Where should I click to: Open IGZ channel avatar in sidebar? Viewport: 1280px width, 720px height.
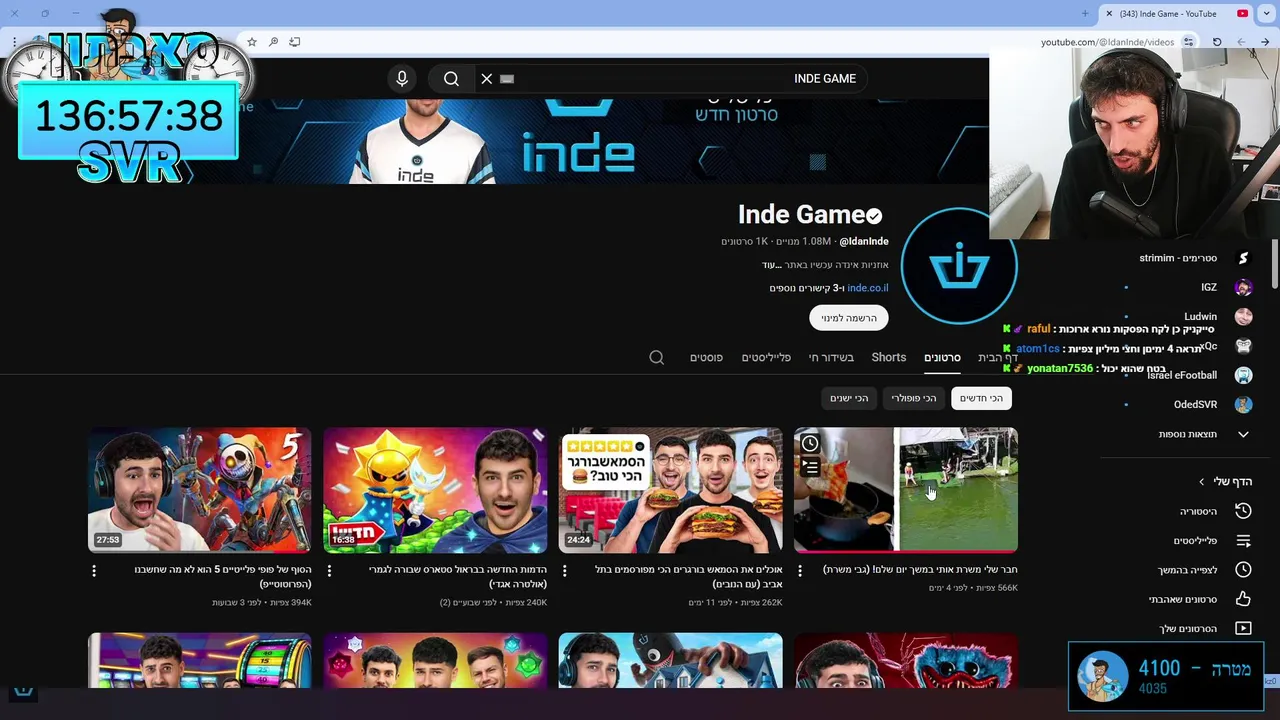(1243, 287)
